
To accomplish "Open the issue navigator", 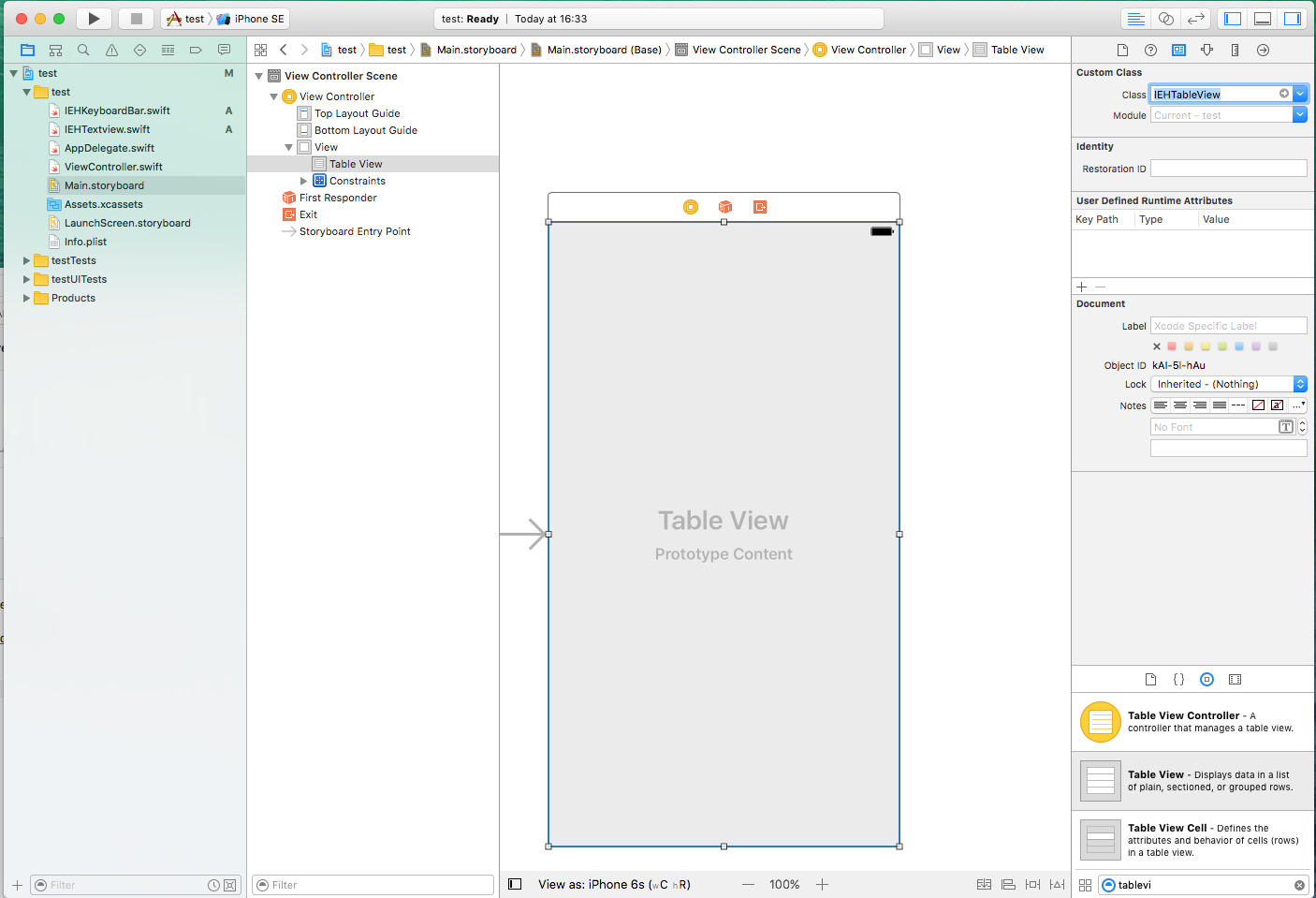I will [x=111, y=50].
